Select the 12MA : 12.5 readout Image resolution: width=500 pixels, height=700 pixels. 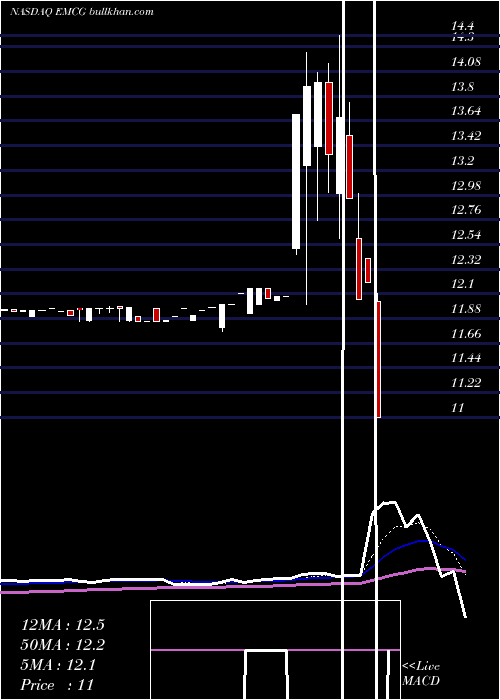click(62, 625)
